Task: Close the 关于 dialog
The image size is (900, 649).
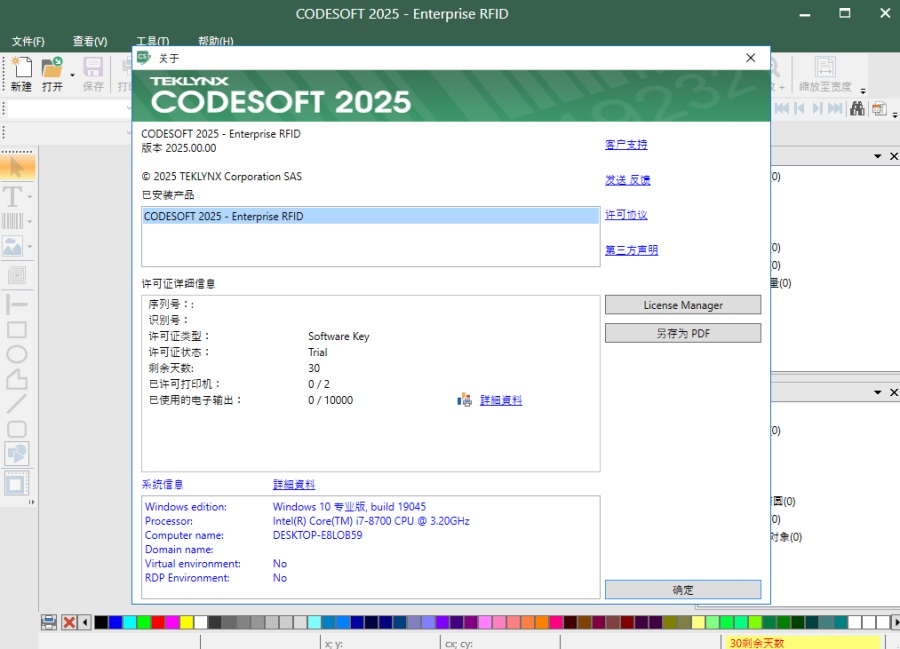Action: point(751,58)
